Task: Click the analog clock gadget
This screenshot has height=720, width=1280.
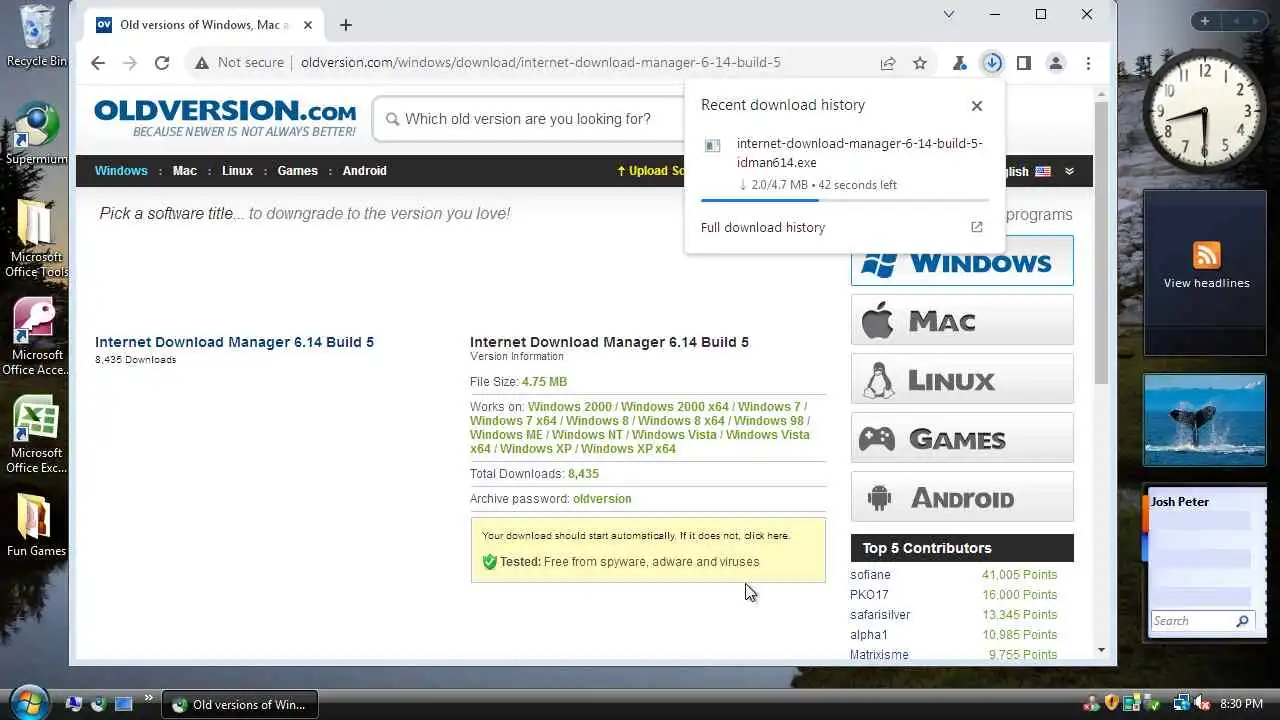Action: point(1204,110)
